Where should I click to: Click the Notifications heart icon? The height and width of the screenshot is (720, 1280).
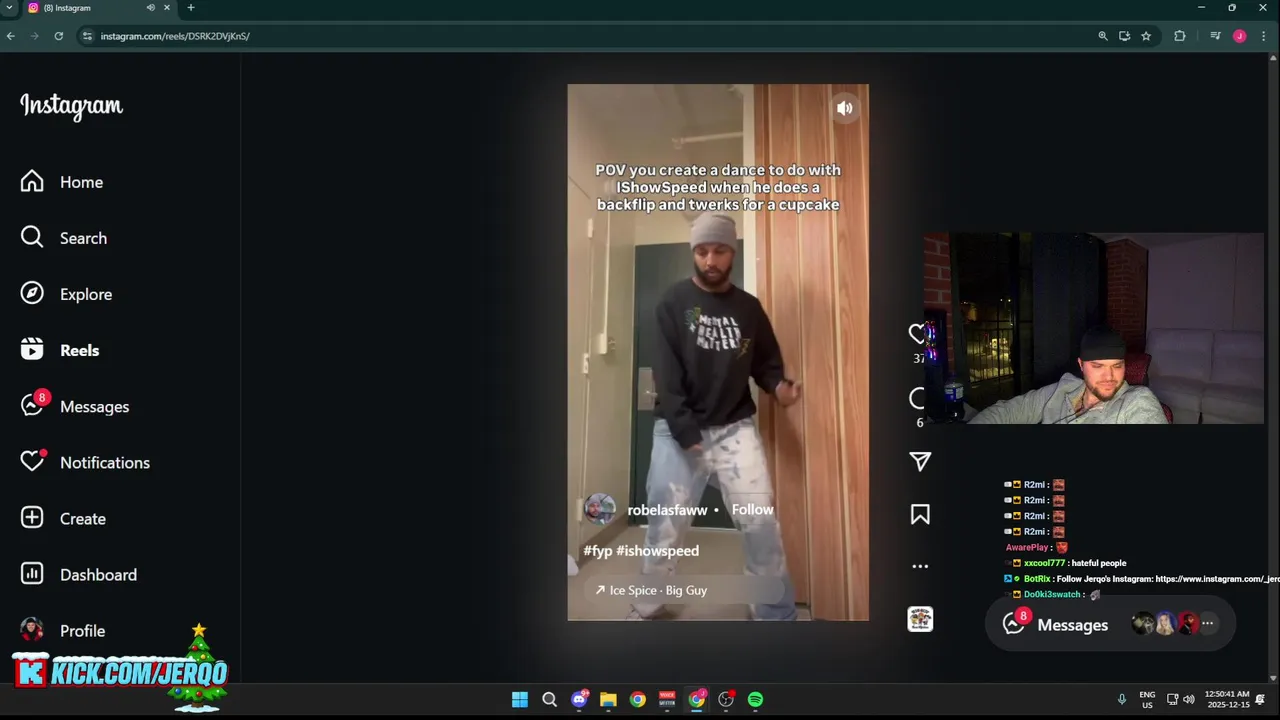tap(33, 461)
